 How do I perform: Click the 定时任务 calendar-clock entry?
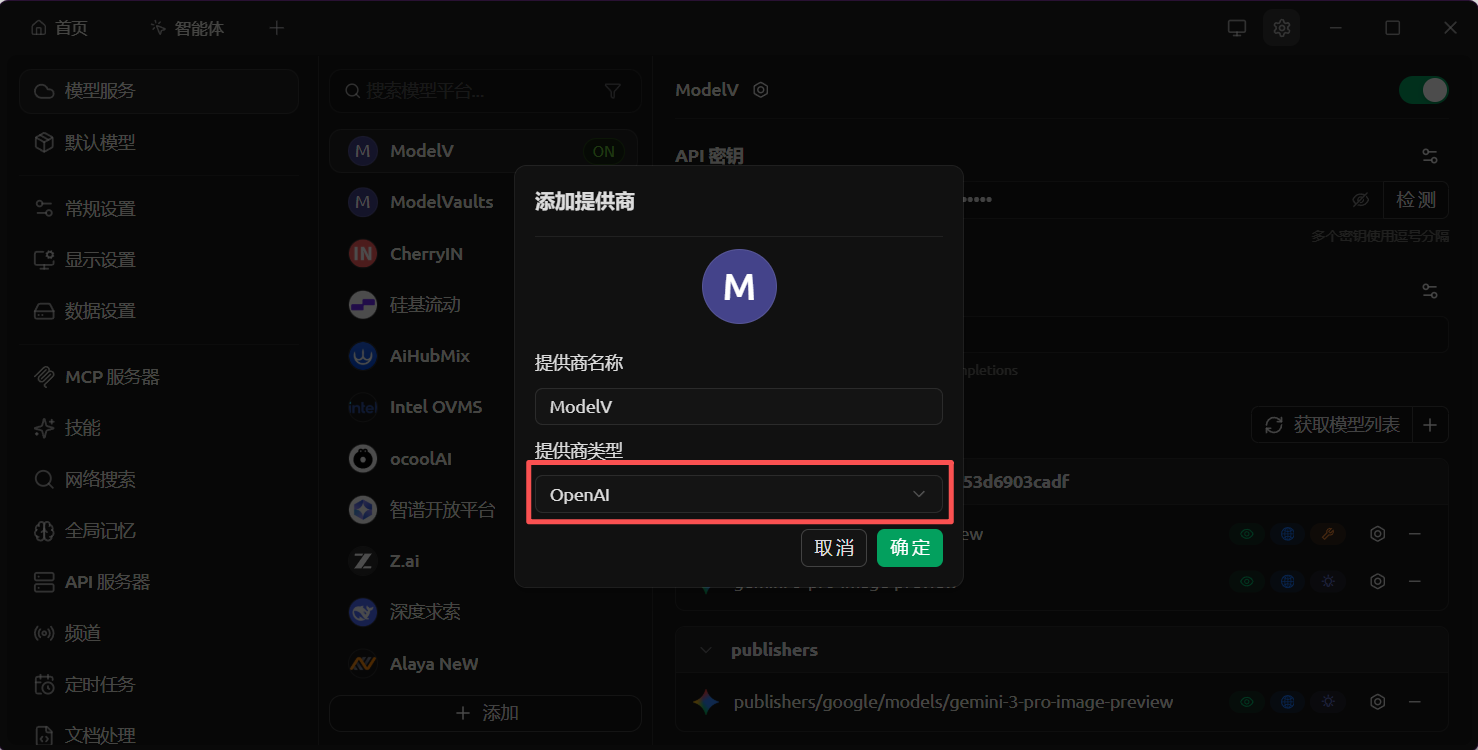(x=159, y=685)
